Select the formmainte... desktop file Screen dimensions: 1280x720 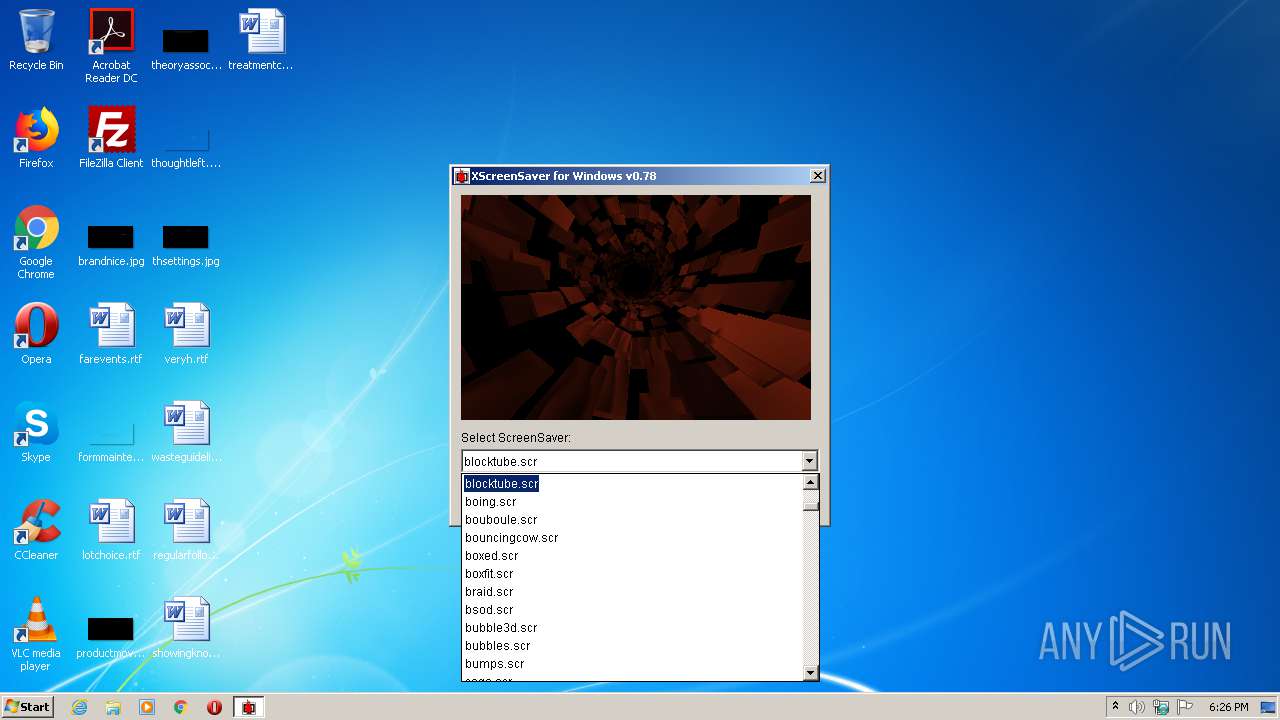[111, 442]
